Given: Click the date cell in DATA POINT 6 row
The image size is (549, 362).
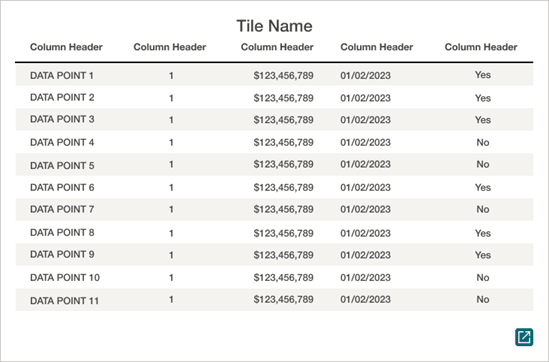Looking at the screenshot, I should [366, 187].
